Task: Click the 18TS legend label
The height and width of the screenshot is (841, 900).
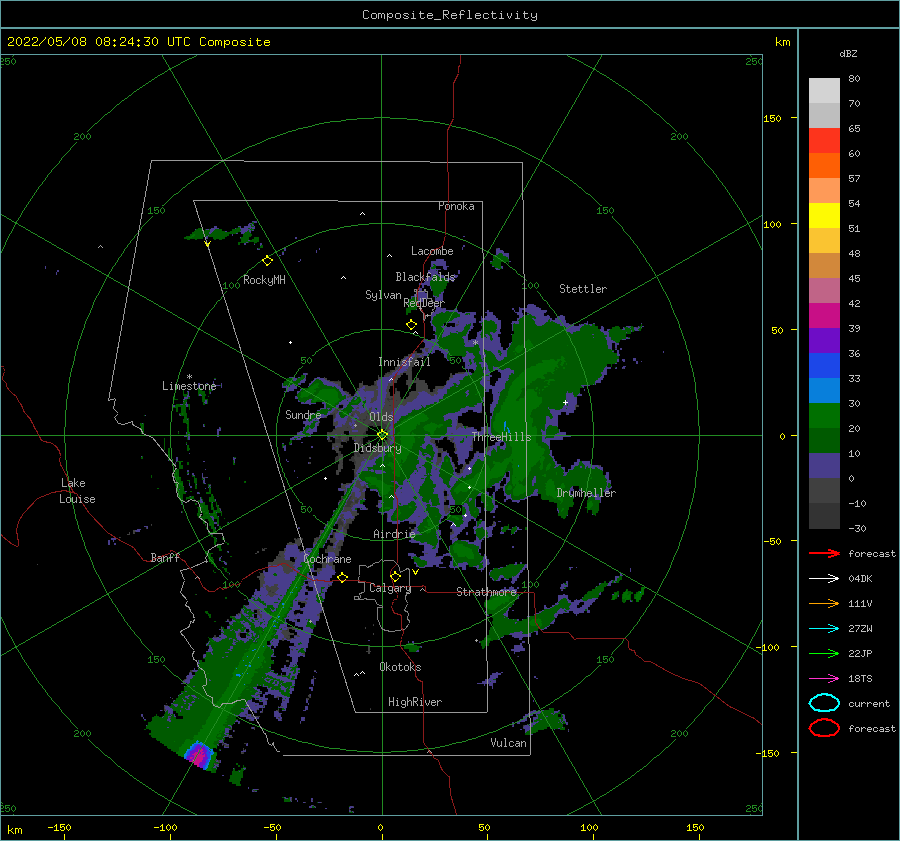Action: coord(860,679)
